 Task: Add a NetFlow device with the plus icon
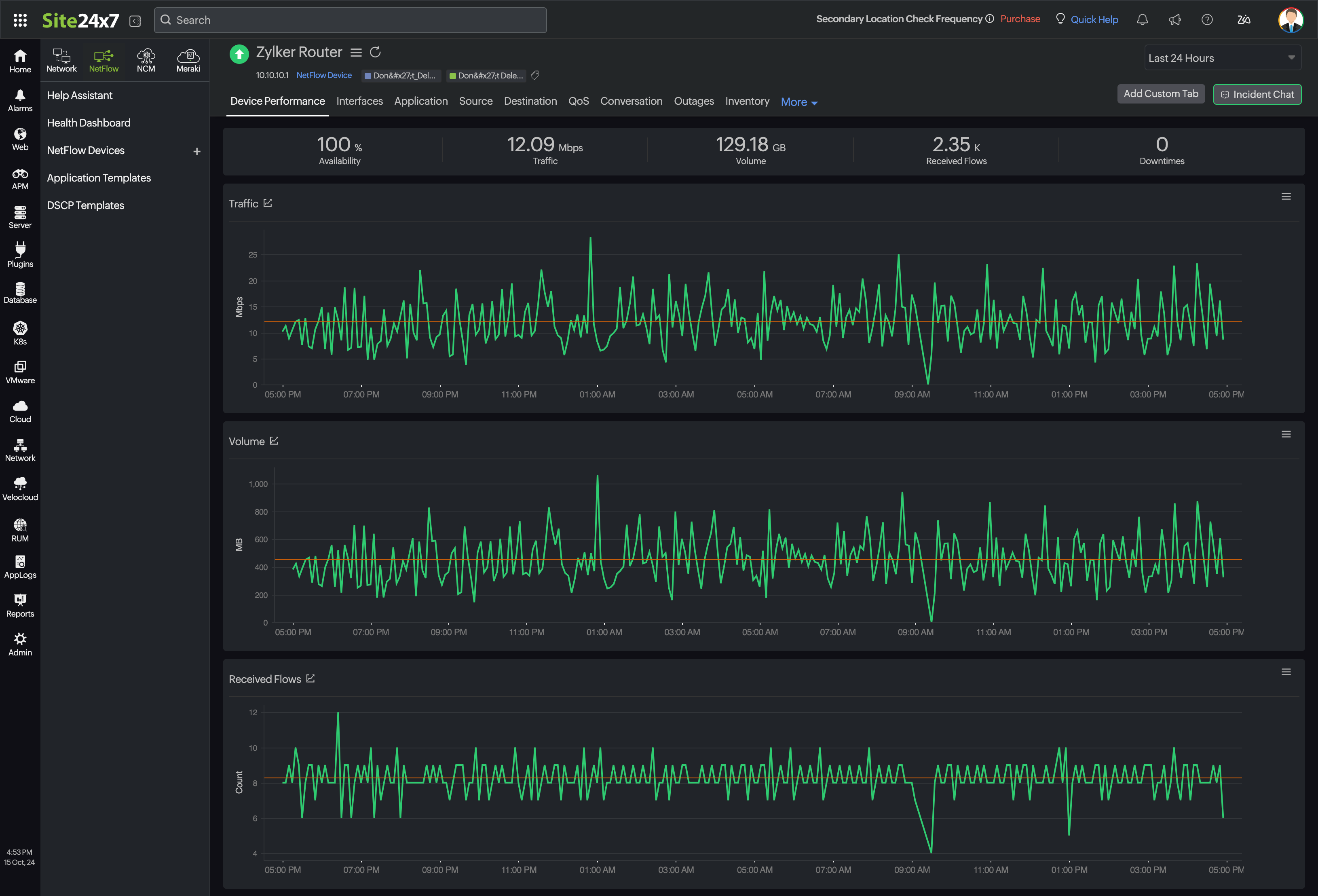[197, 151]
